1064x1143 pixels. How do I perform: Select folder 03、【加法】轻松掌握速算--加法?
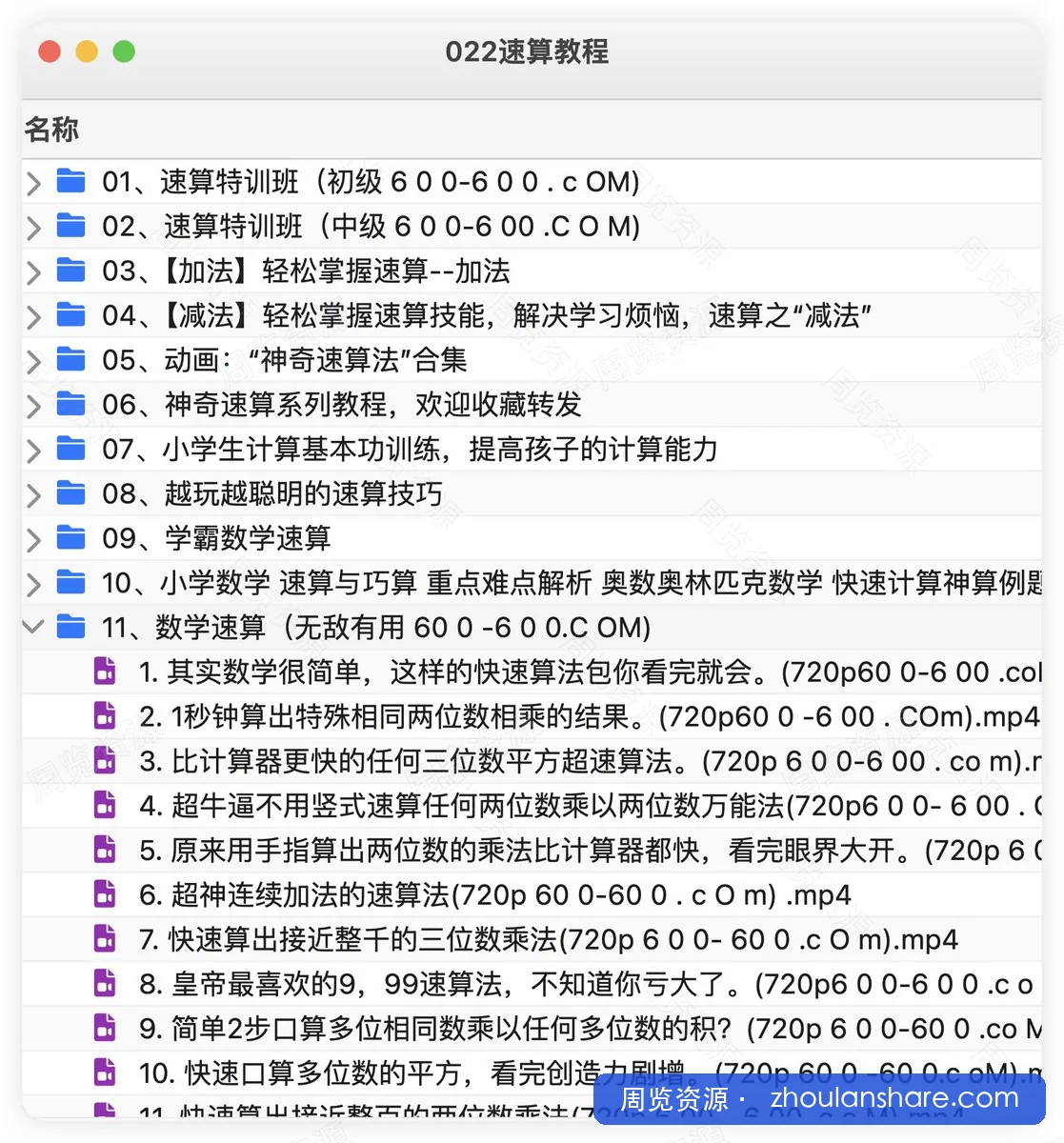click(306, 271)
